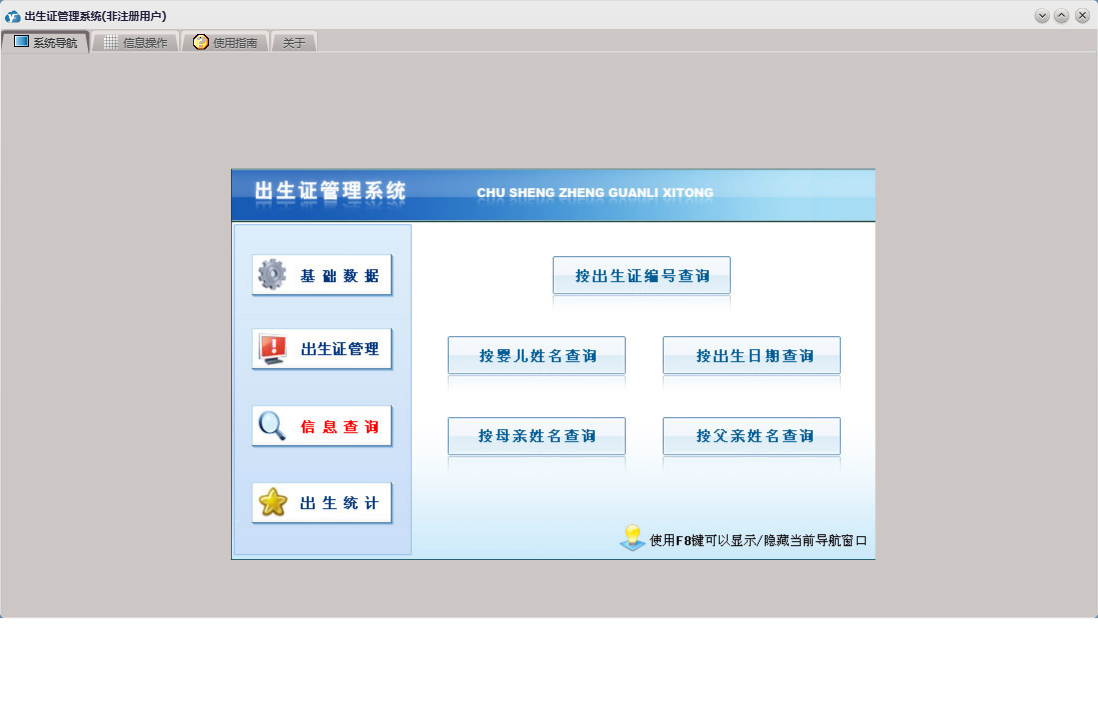
Task: Click the F8 hint text 使用F8键可以显示/隐藏当前导航窗口
Action: [x=758, y=540]
